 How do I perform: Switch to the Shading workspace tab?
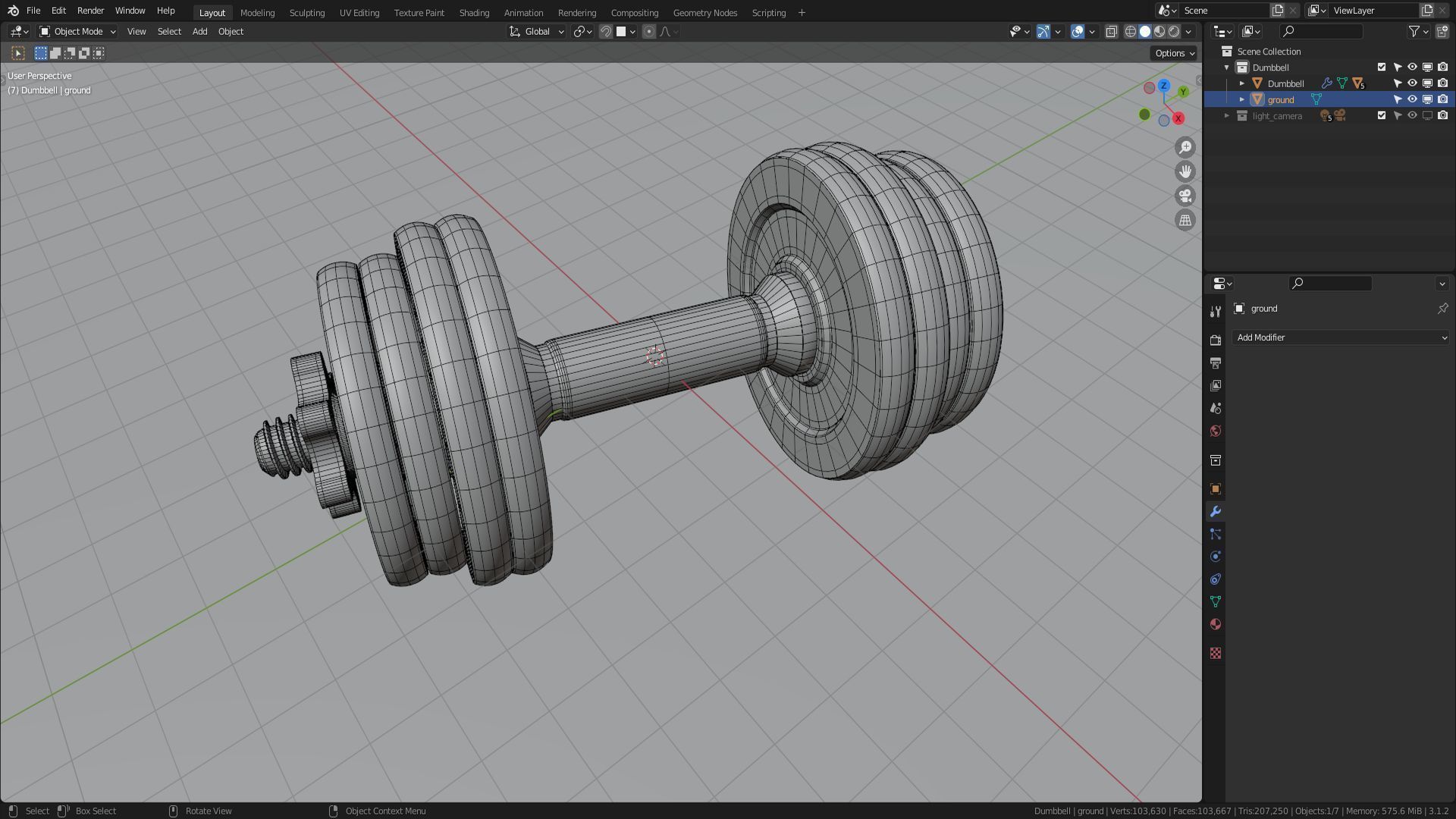click(474, 12)
